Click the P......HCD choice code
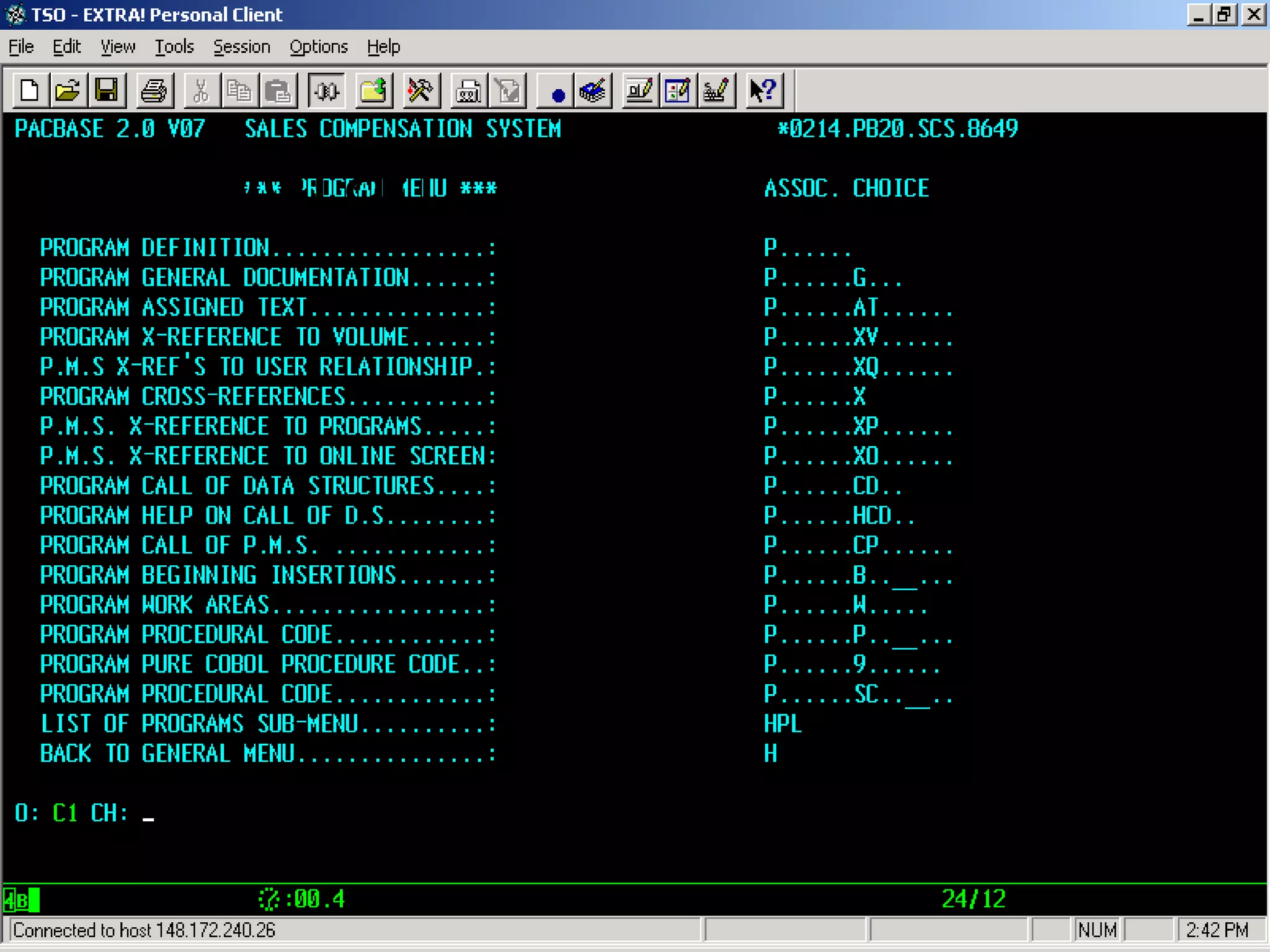The width and height of the screenshot is (1270, 952). click(x=839, y=516)
